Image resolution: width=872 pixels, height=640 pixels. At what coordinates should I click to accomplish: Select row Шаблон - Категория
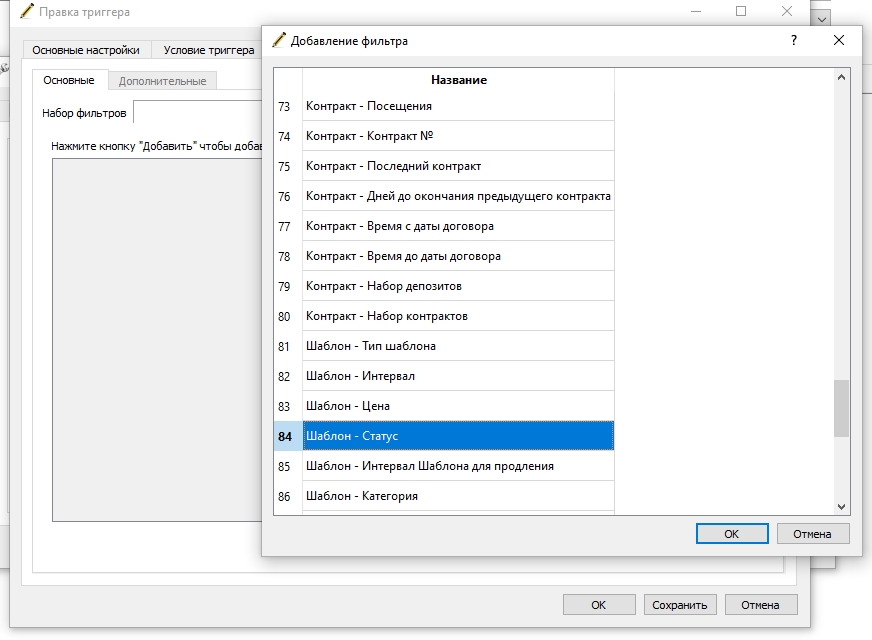pos(459,496)
